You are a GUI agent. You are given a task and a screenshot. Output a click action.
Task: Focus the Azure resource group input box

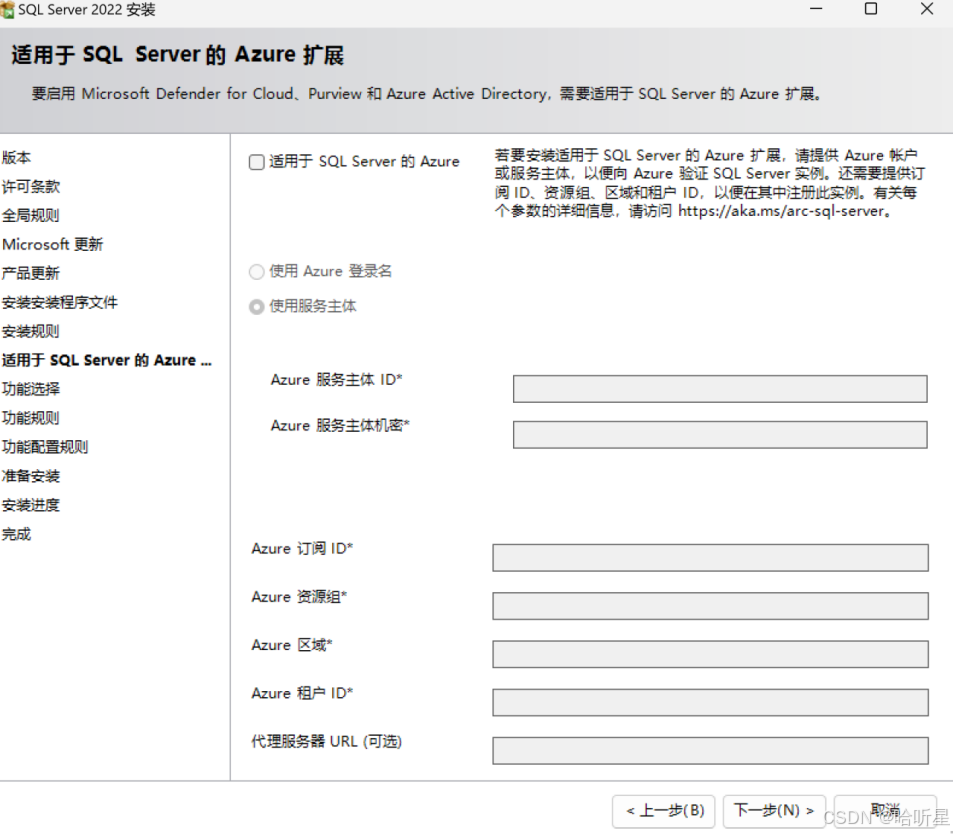click(710, 606)
